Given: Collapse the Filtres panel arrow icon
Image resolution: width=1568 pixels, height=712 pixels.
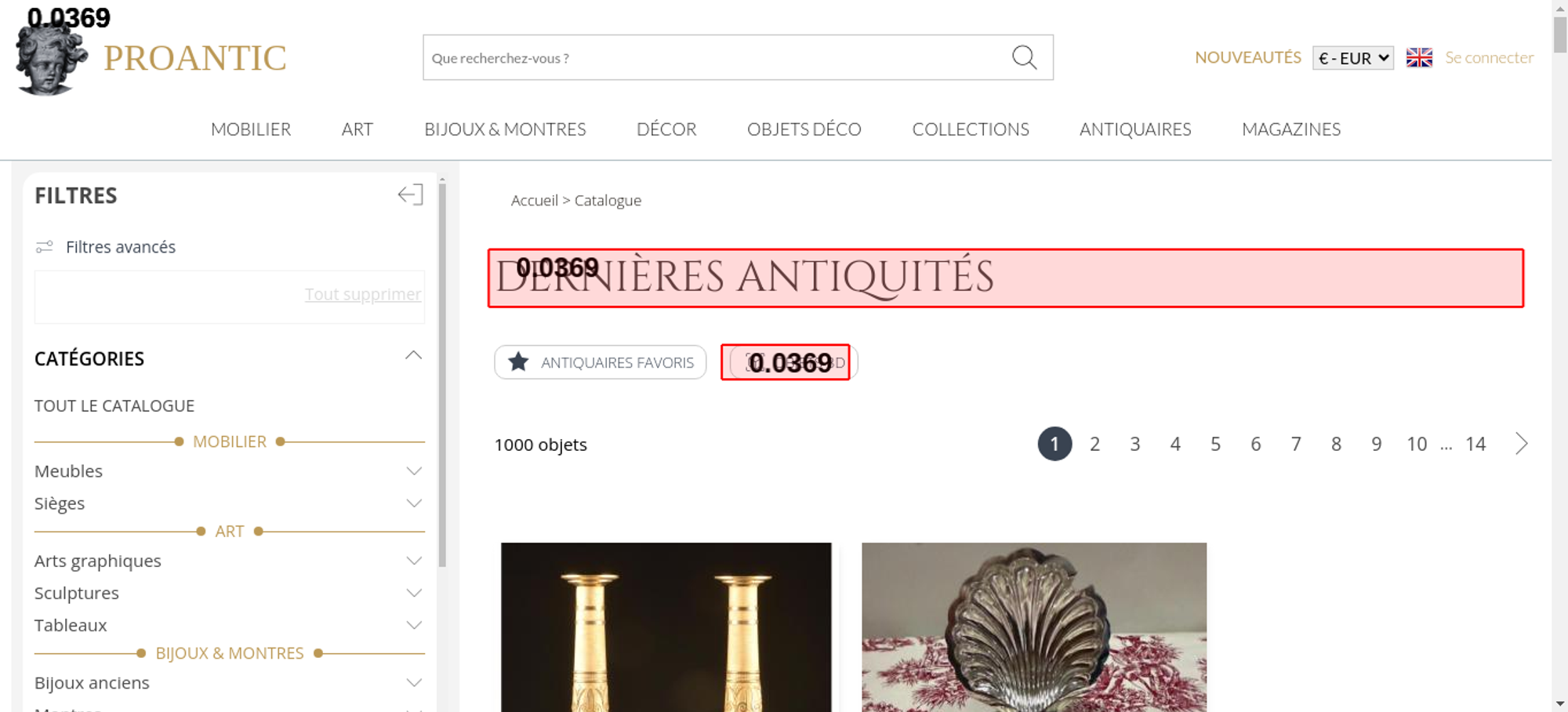Looking at the screenshot, I should pos(410,194).
